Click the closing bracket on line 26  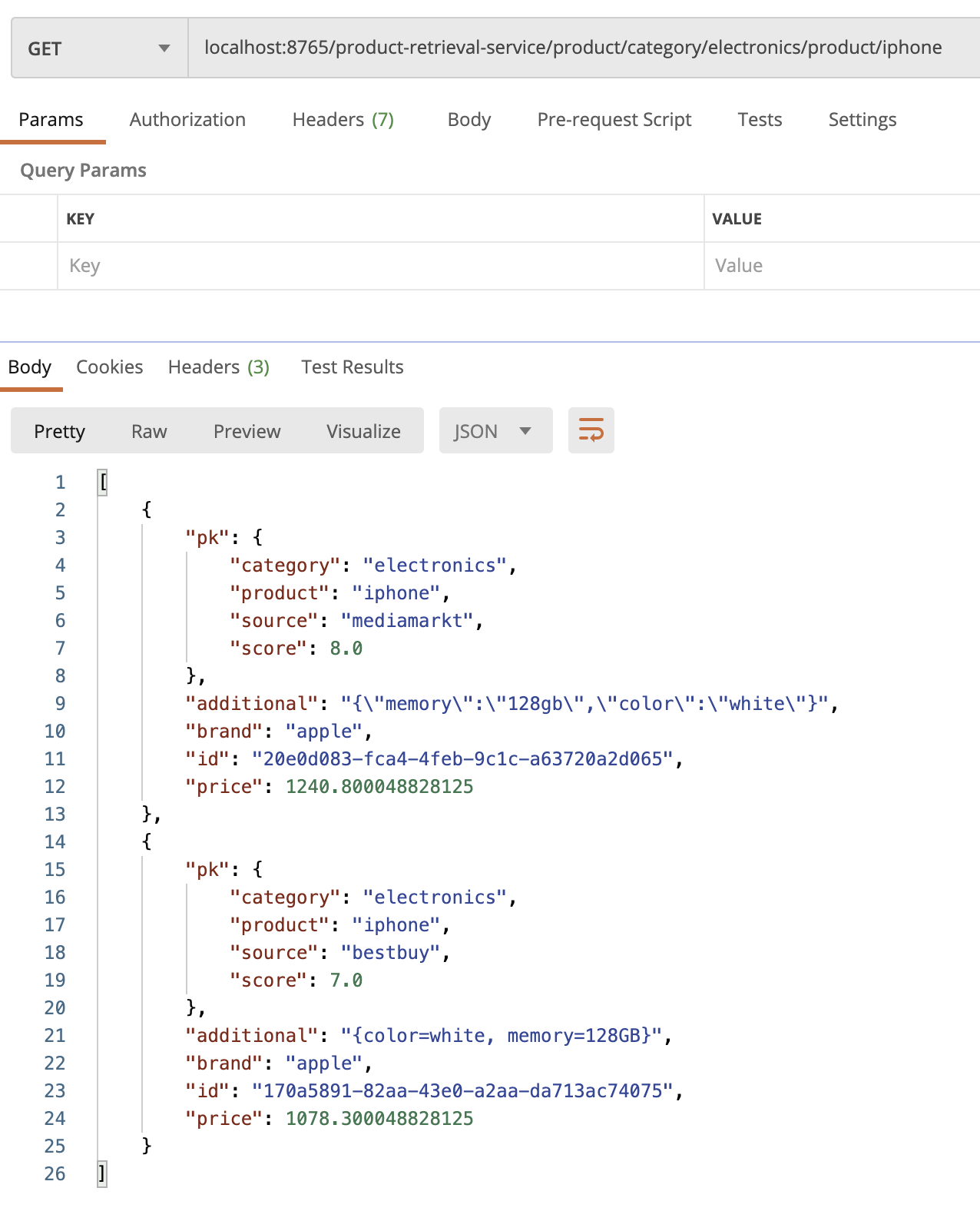click(102, 1173)
